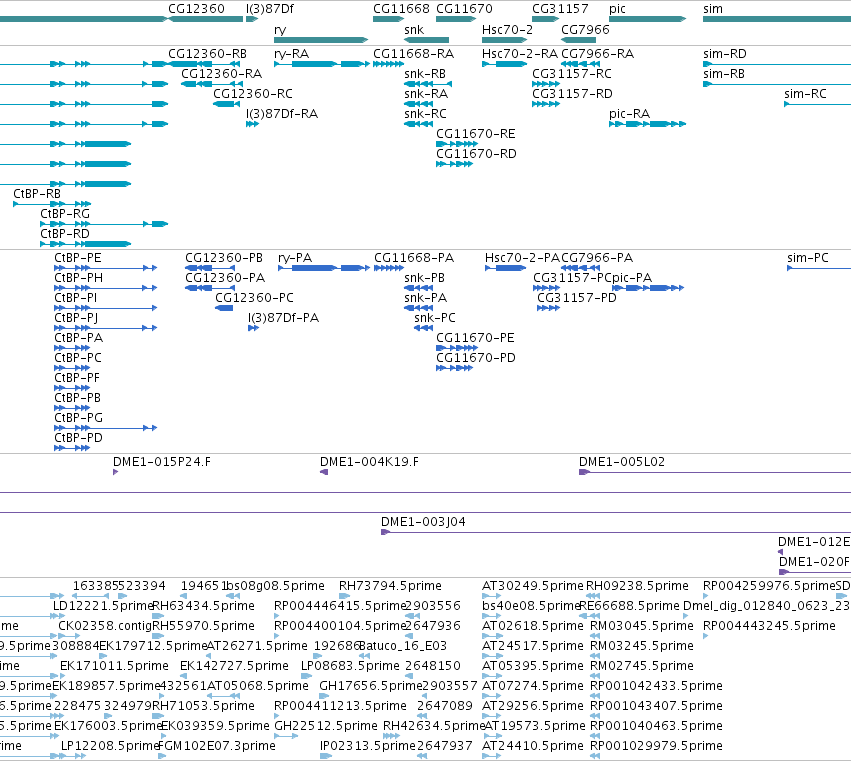The image size is (851, 761).
Task: Click the CG7966 gene bar
Action: point(578,40)
